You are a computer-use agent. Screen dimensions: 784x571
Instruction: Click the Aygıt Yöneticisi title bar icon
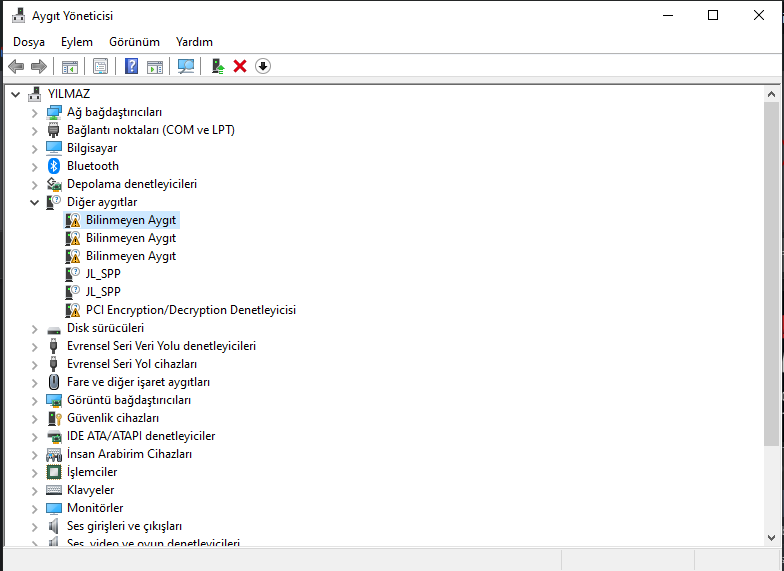tap(18, 16)
